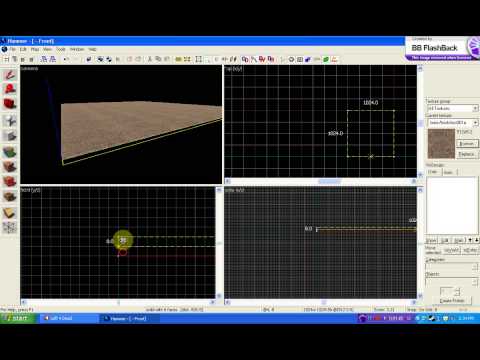
Task: Click the top view horizontal scrollbar
Action: pos(320,181)
